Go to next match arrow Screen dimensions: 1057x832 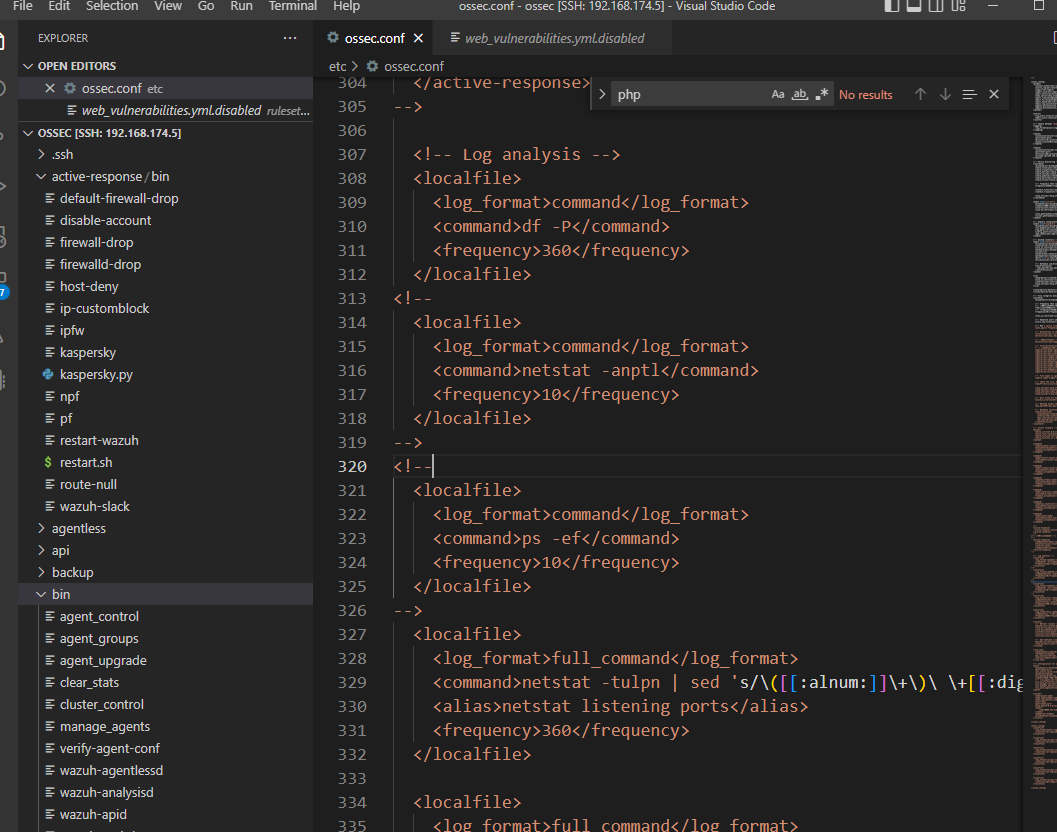click(945, 94)
